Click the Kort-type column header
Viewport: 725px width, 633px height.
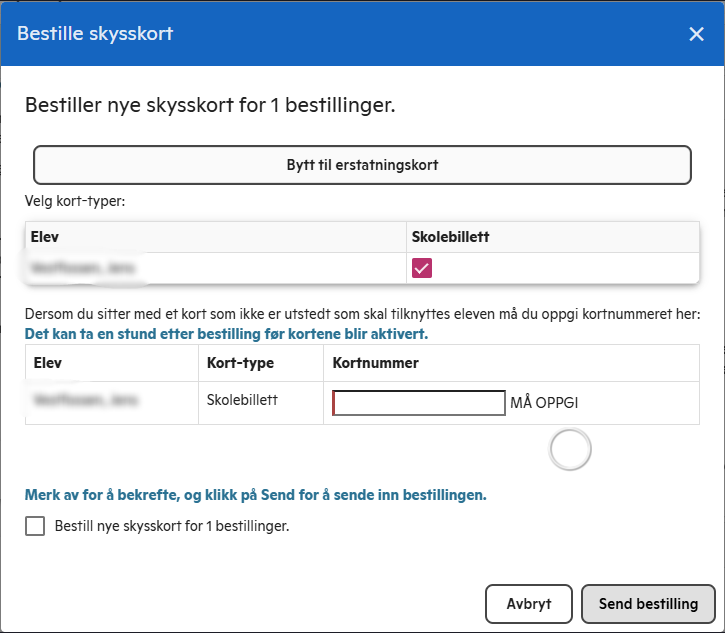[x=240, y=363]
